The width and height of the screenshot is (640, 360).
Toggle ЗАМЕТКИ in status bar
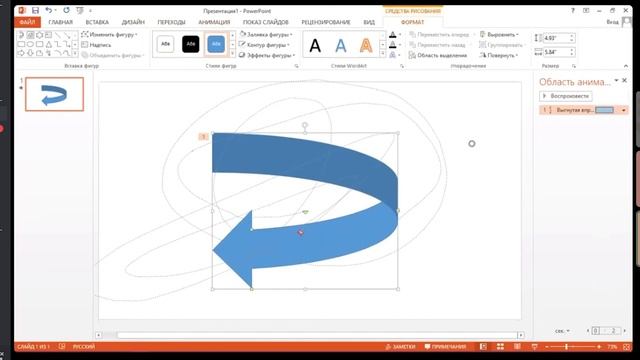coord(400,347)
